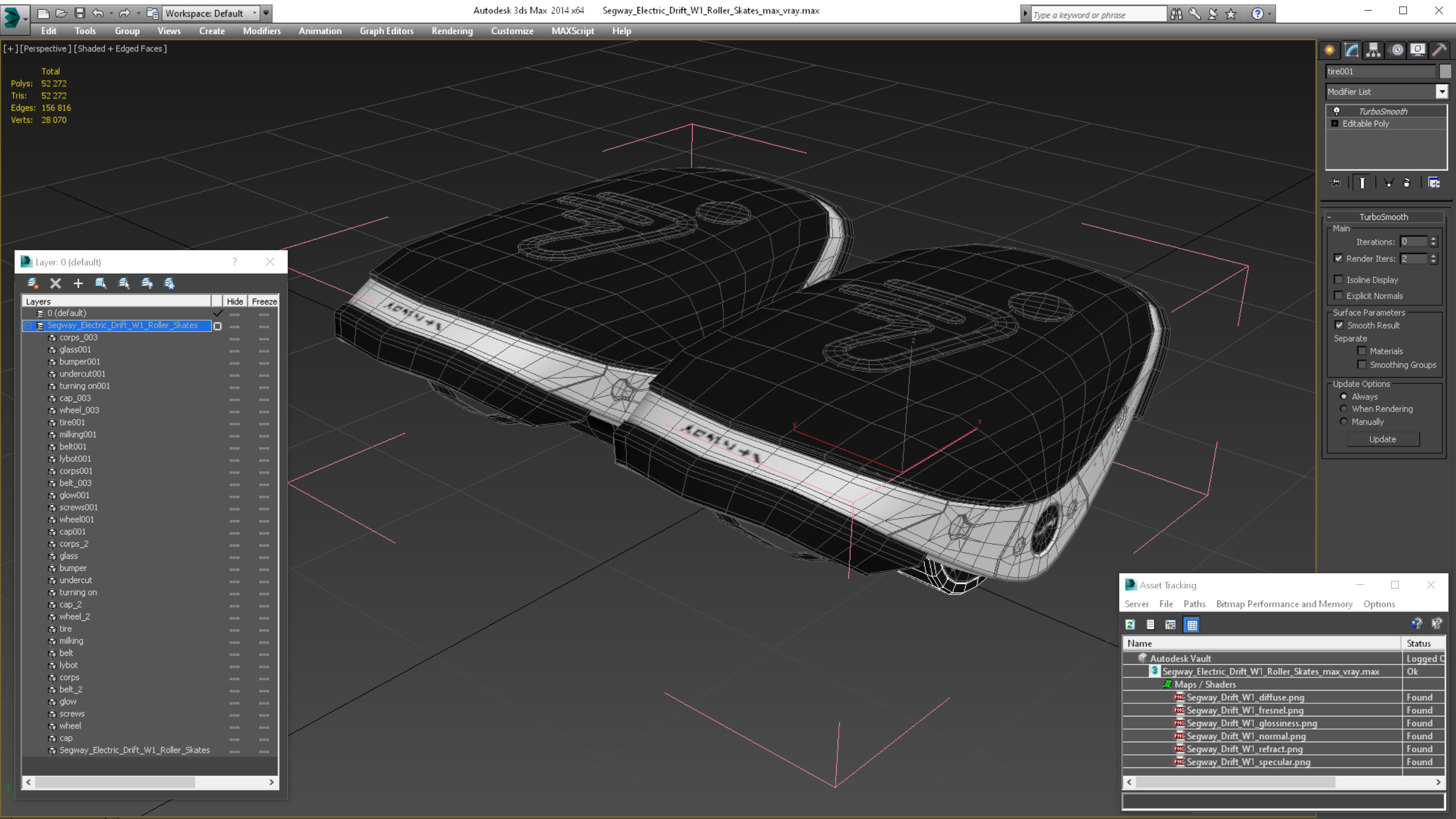Open the Undo history dropdown arrow
Image resolution: width=1456 pixels, height=819 pixels.
click(111, 13)
